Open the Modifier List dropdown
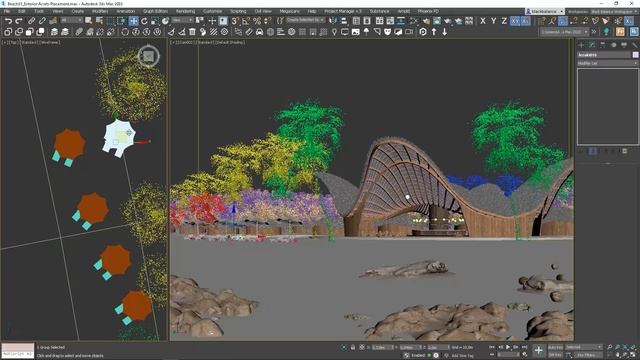The height and width of the screenshot is (360, 640). tap(607, 63)
